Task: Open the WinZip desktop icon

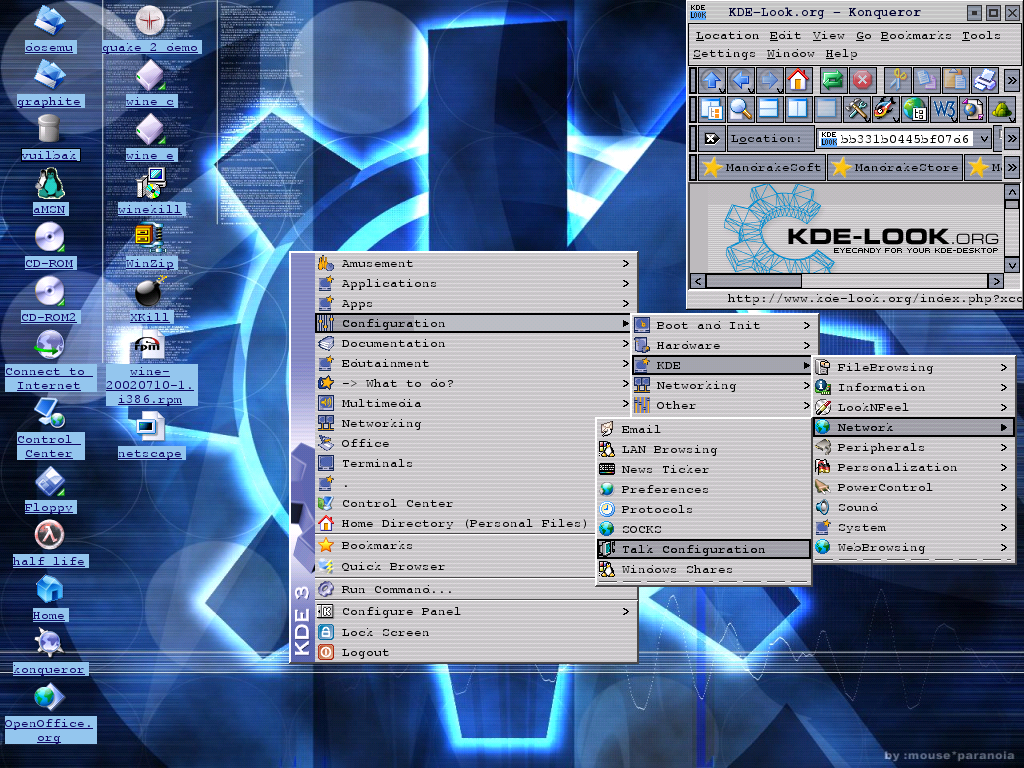Action: [150, 246]
